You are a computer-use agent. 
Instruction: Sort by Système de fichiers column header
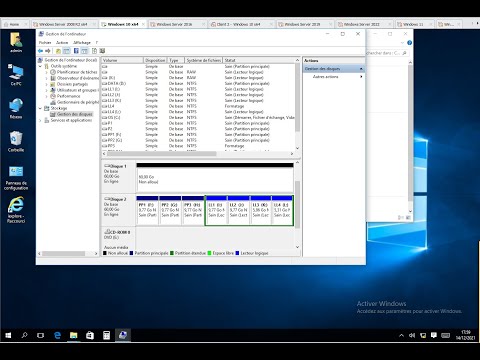click(203, 60)
